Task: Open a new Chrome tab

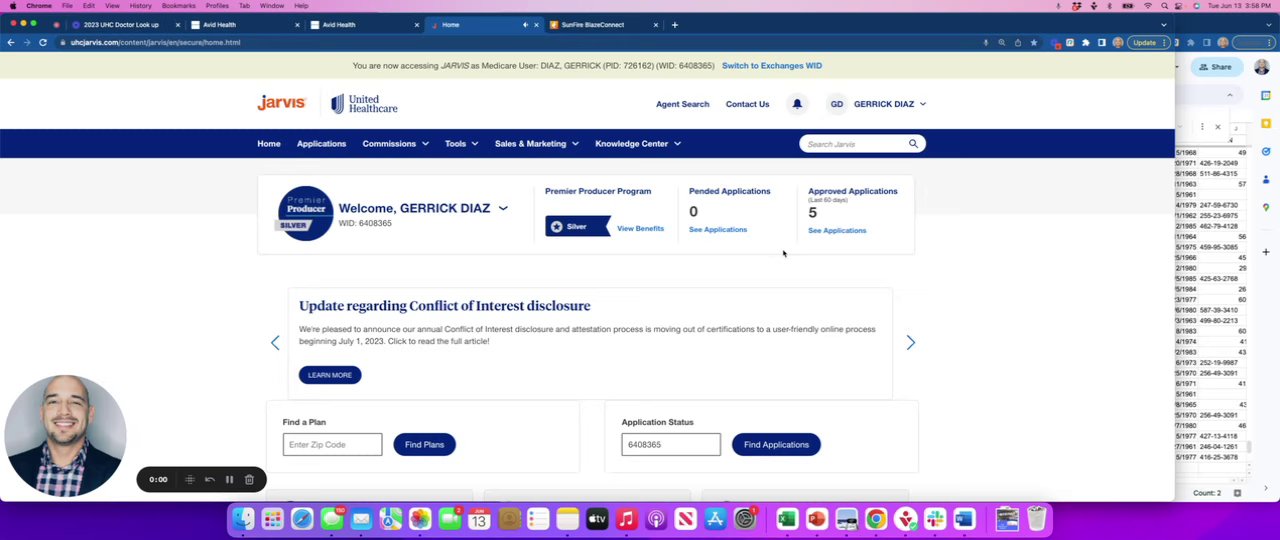Action: coord(674,24)
